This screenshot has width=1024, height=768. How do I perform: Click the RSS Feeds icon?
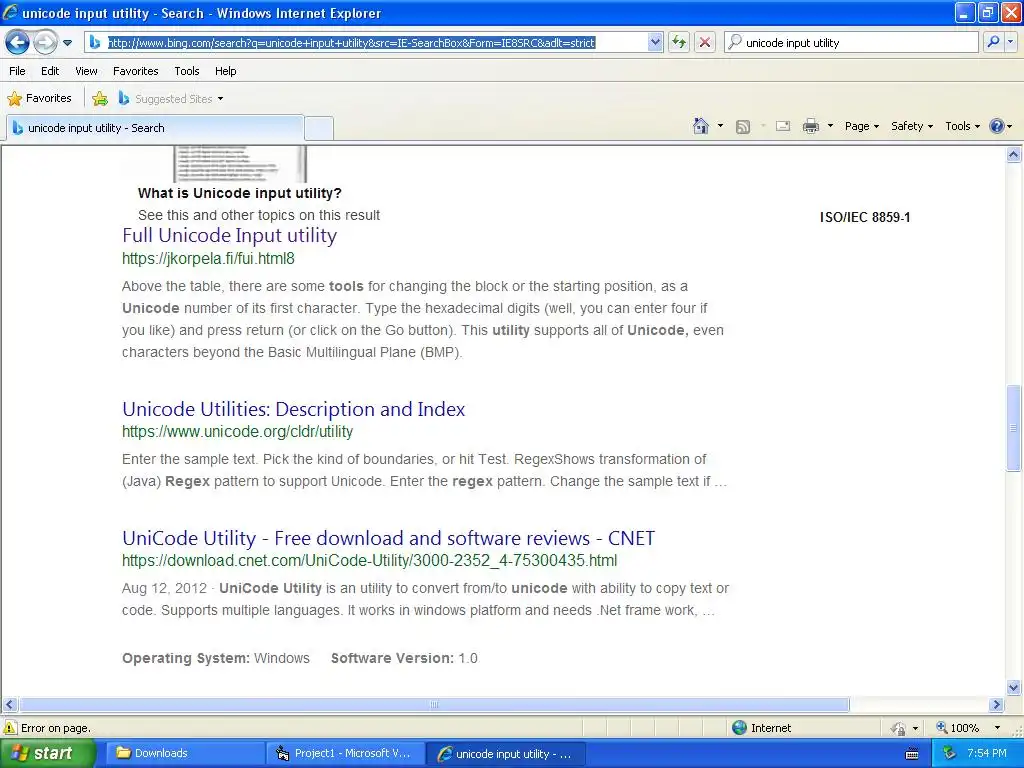(743, 127)
